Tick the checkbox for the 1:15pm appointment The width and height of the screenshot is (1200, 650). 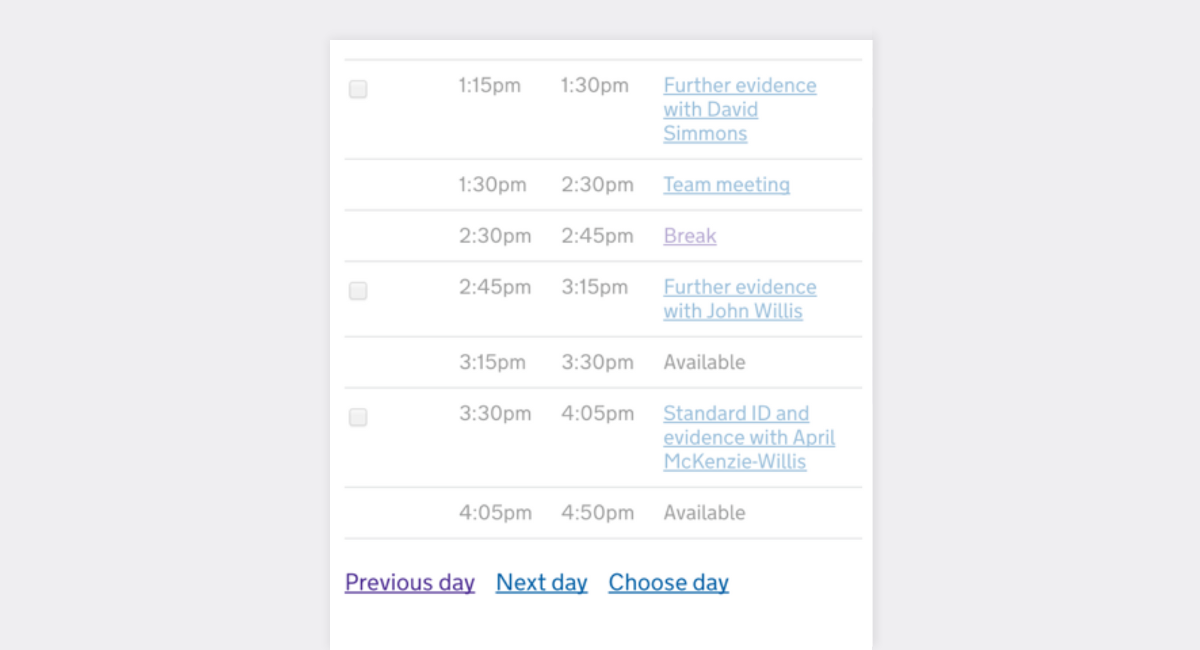tap(358, 90)
